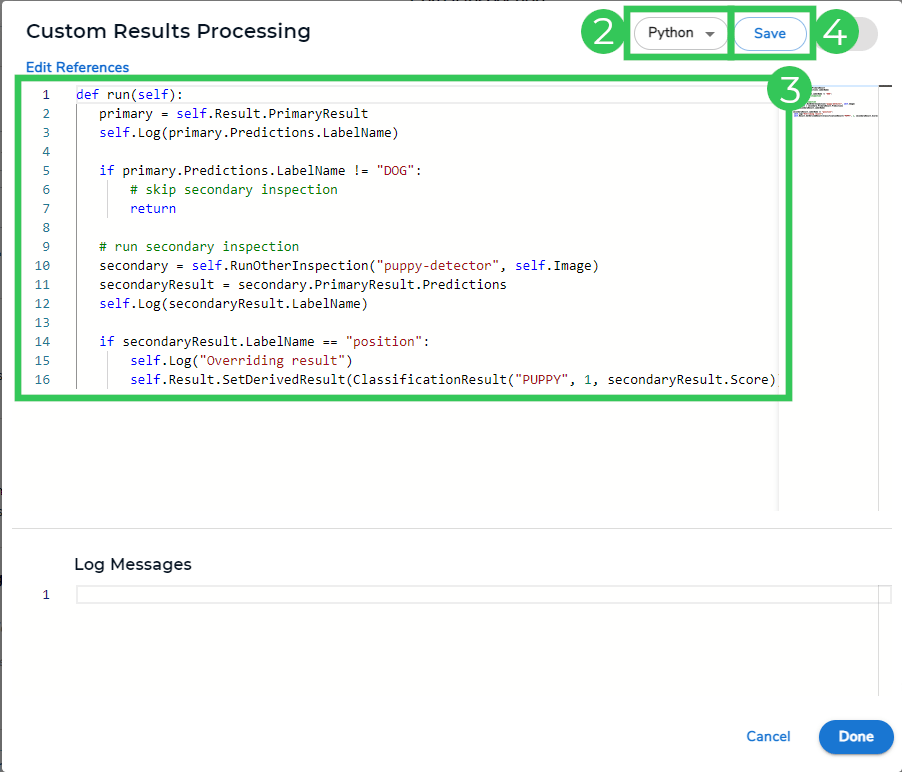902x772 pixels.
Task: Click the line 'primary = self.Result.PrimaryResult'
Action: click(x=233, y=113)
